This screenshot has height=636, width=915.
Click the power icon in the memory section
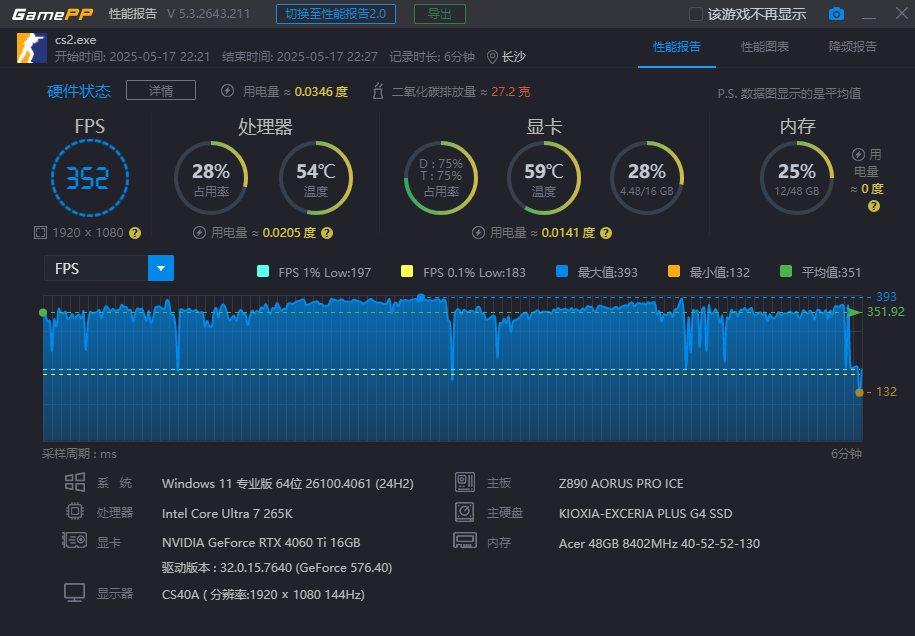858,155
